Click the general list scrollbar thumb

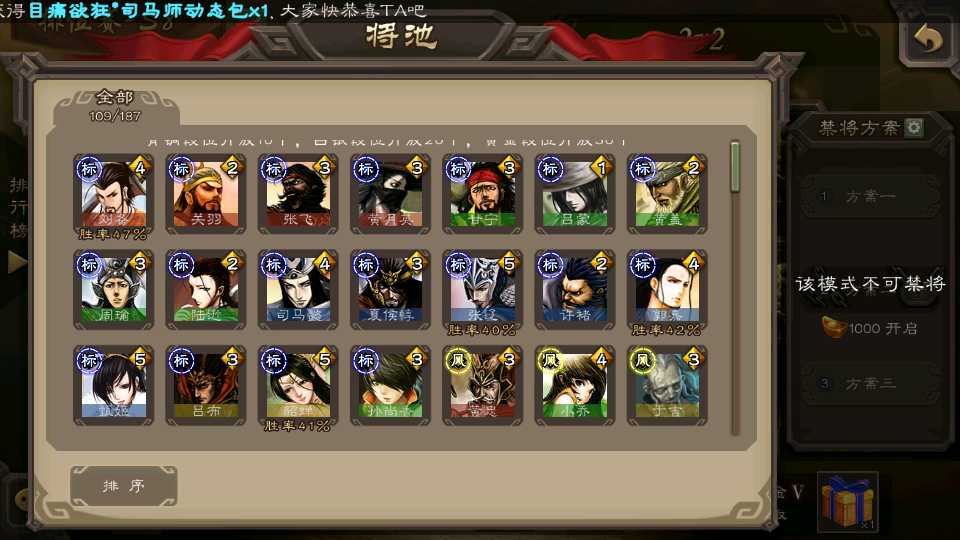[735, 167]
